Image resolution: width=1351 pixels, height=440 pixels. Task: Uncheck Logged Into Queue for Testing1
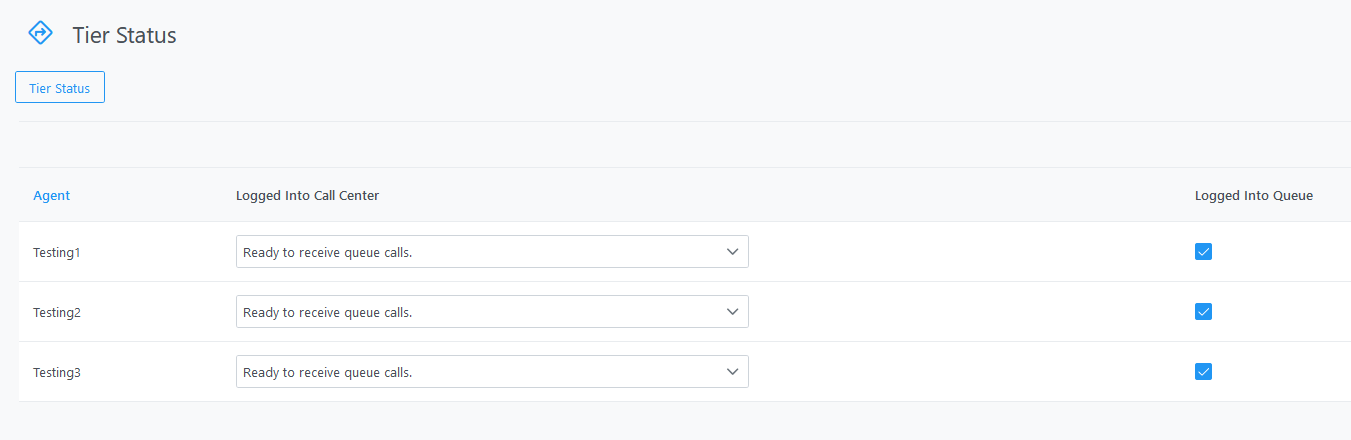[x=1204, y=252]
